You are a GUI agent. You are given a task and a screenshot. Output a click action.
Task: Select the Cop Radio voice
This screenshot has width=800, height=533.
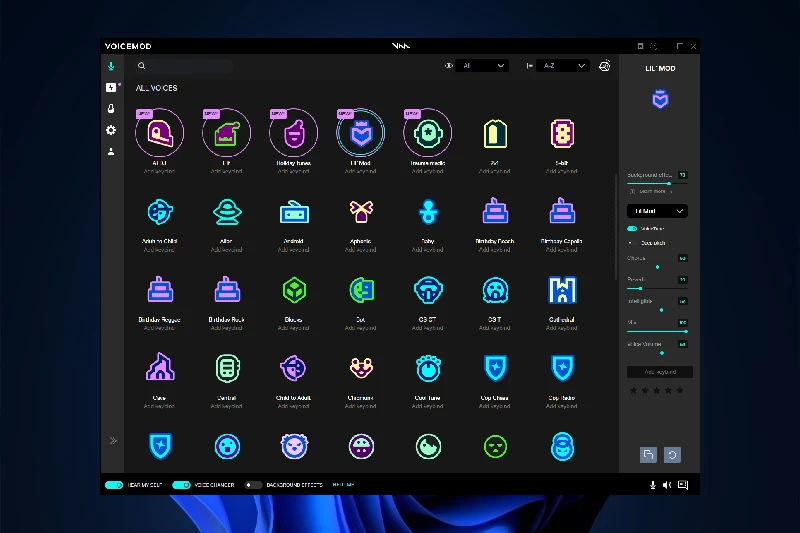tap(562, 368)
